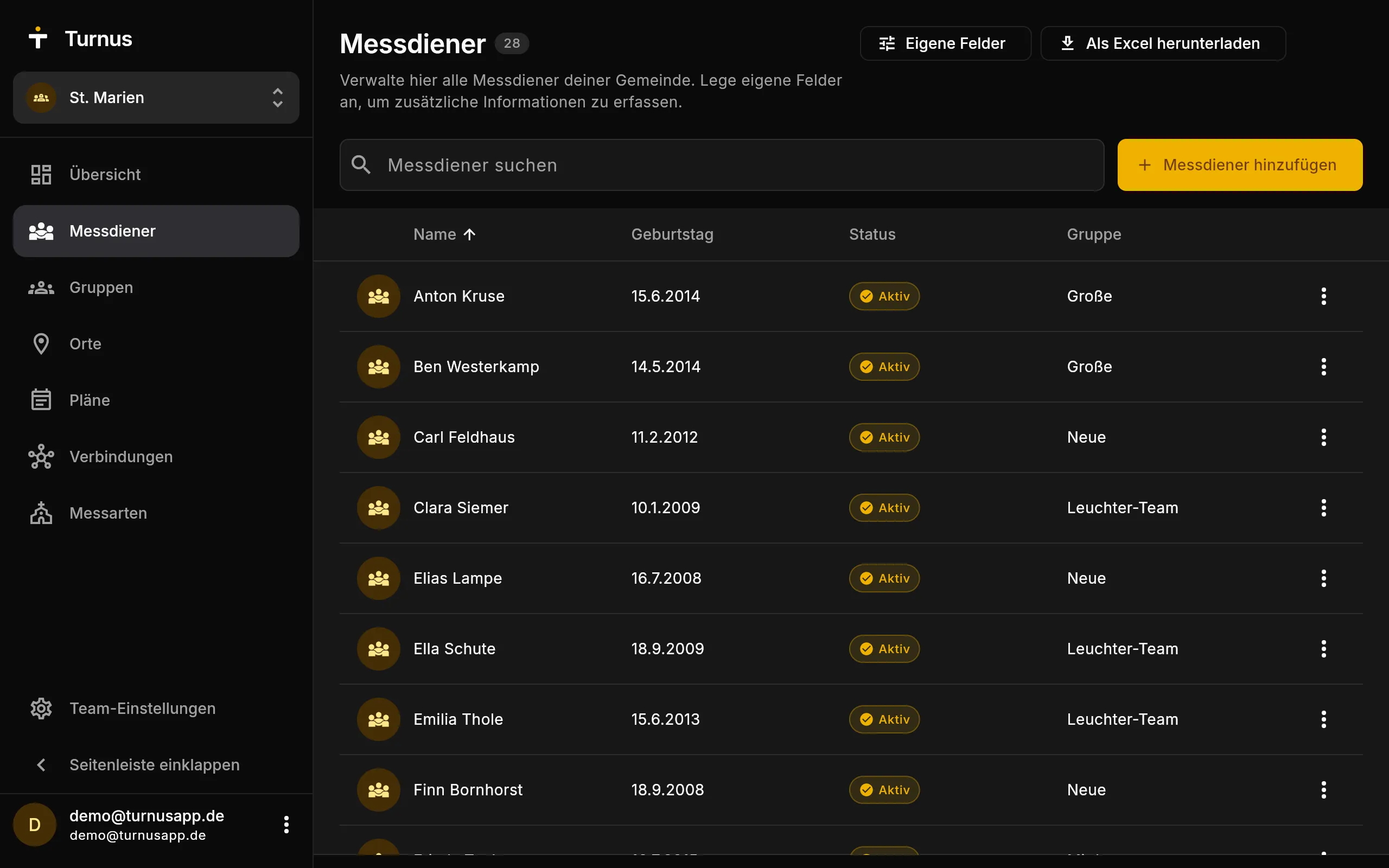Open Pläne from the sidebar
Screen dimensions: 1389x868
[156, 400]
